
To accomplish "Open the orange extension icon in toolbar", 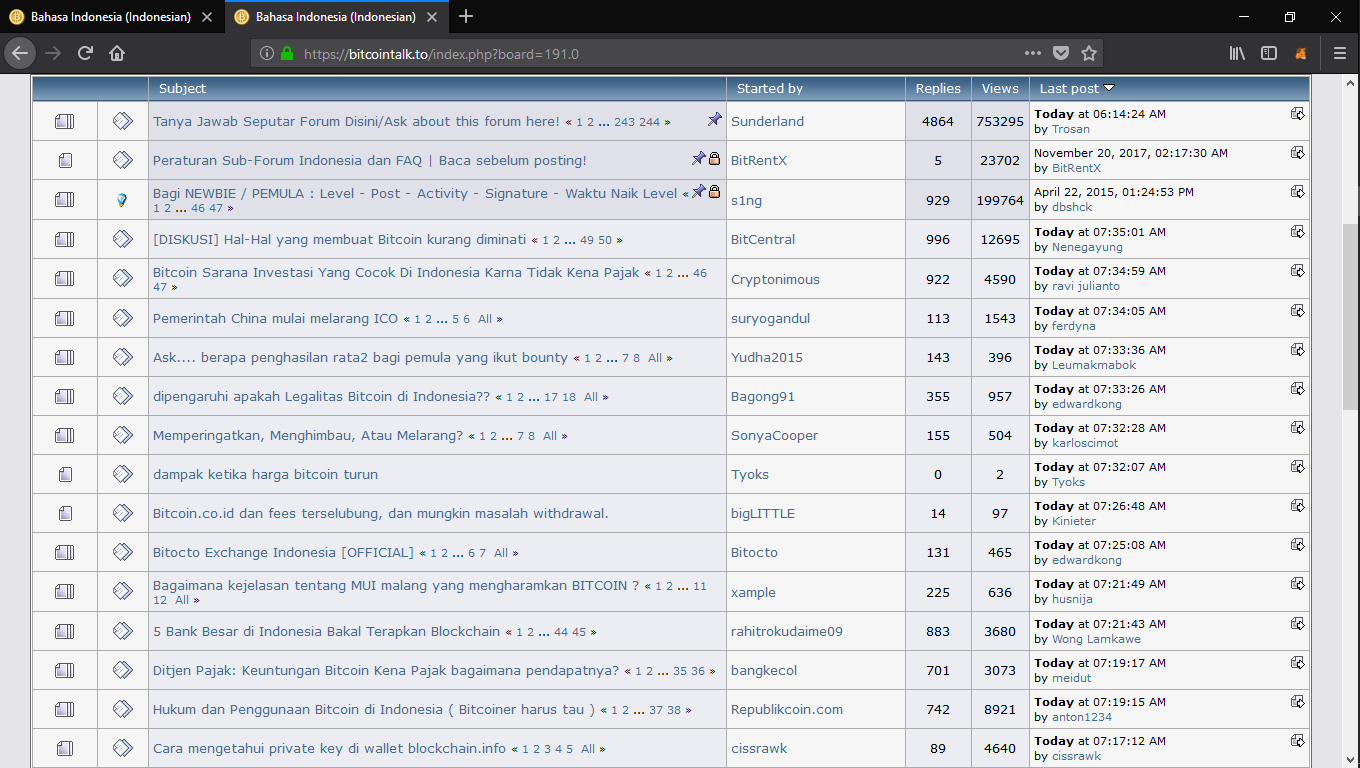I will click(1301, 53).
